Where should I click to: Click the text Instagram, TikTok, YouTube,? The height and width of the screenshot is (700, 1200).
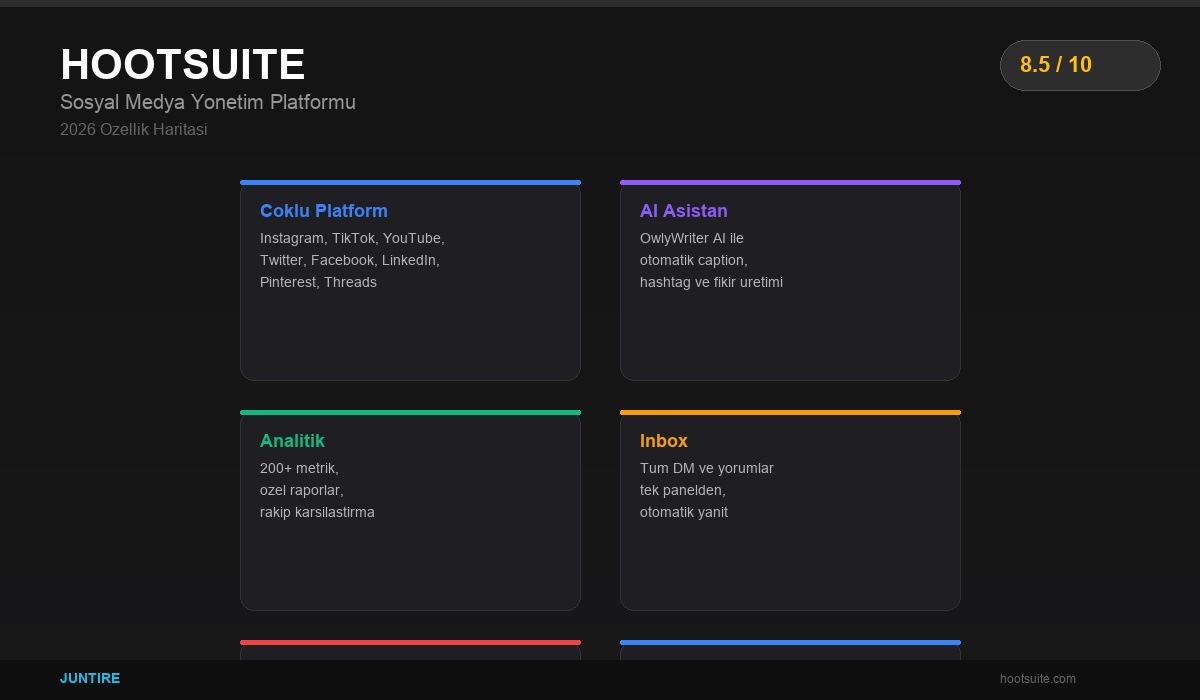[x=352, y=238]
